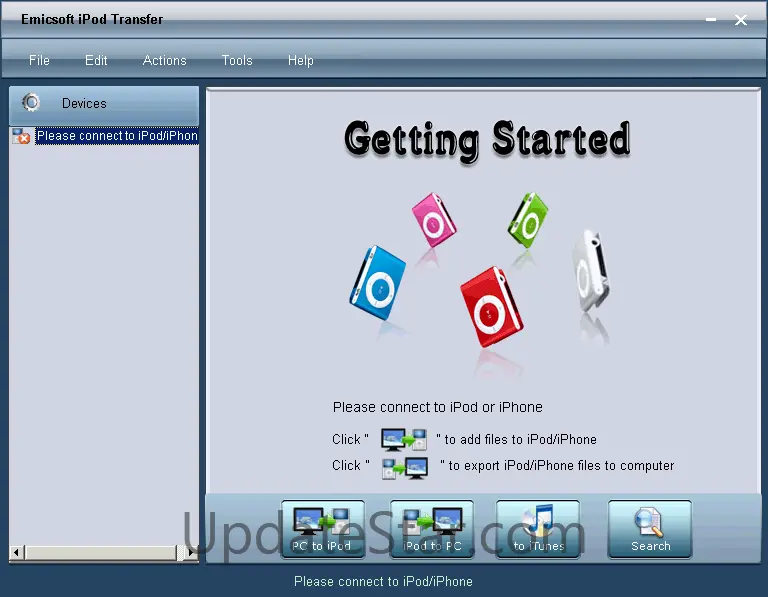Click the Search magnifier button
Viewport: 768px width, 597px height.
pyautogui.click(x=650, y=529)
